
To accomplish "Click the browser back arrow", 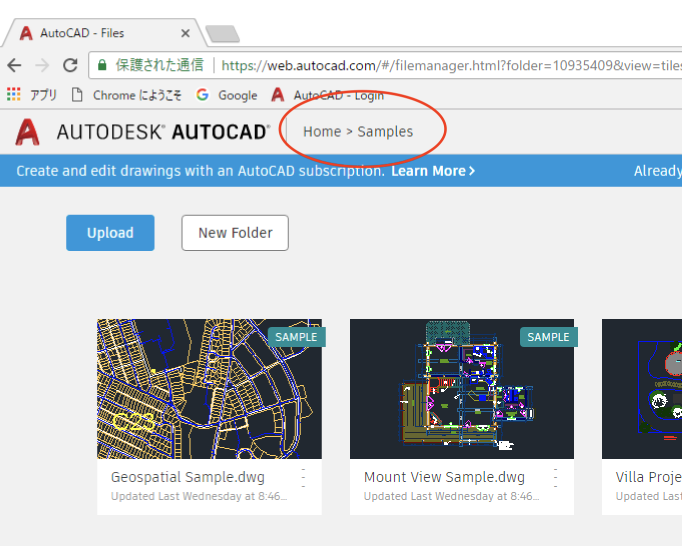I will coord(14,65).
